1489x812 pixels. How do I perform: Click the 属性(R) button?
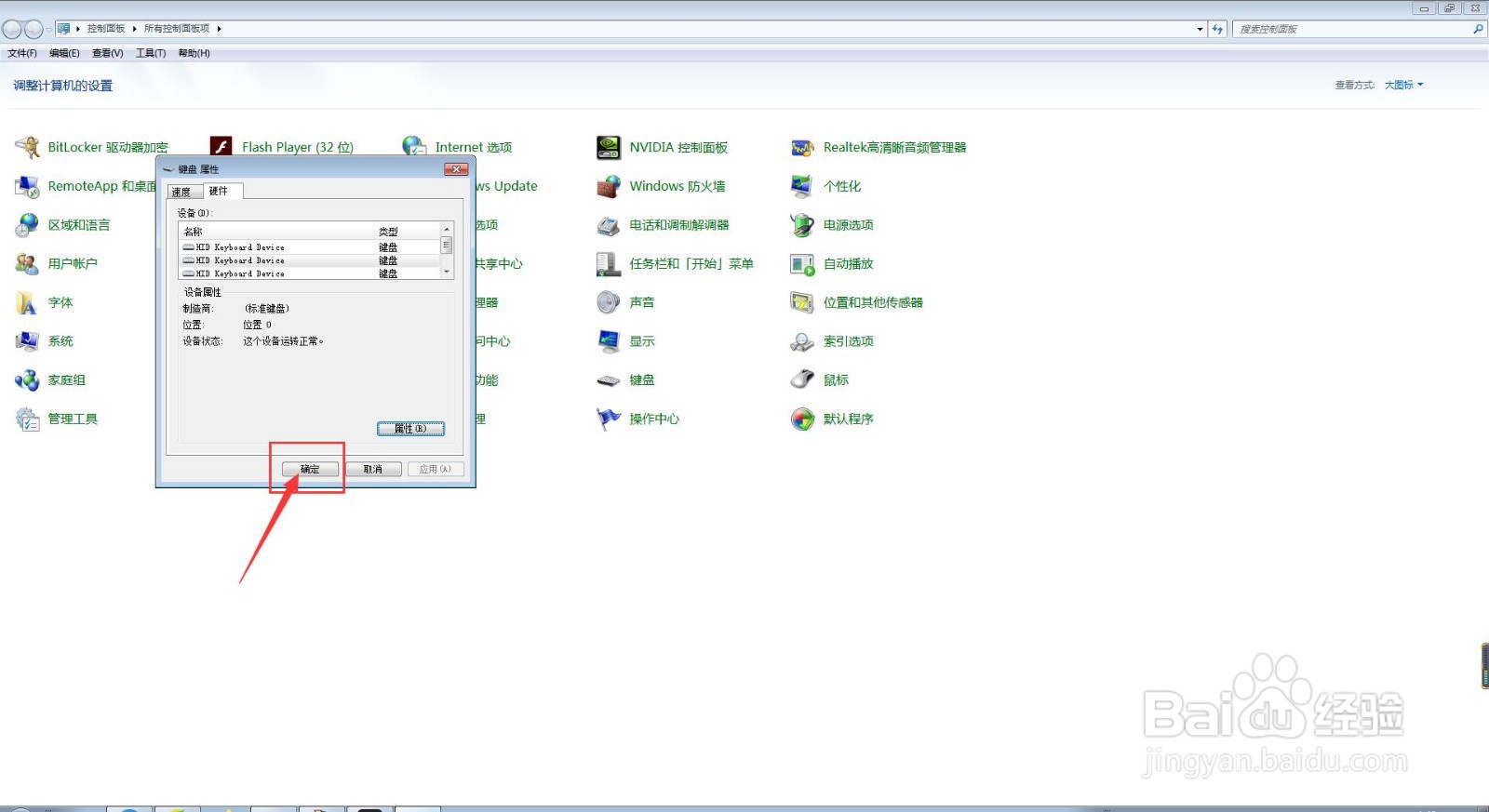410,429
